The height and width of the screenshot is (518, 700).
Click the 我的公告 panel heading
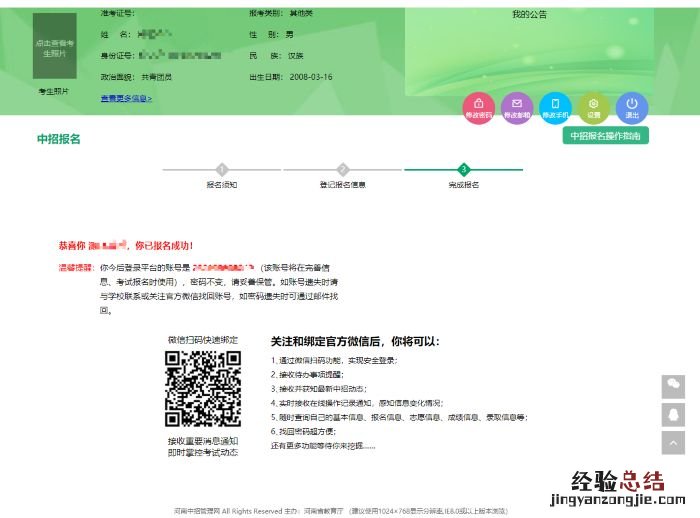(529, 15)
